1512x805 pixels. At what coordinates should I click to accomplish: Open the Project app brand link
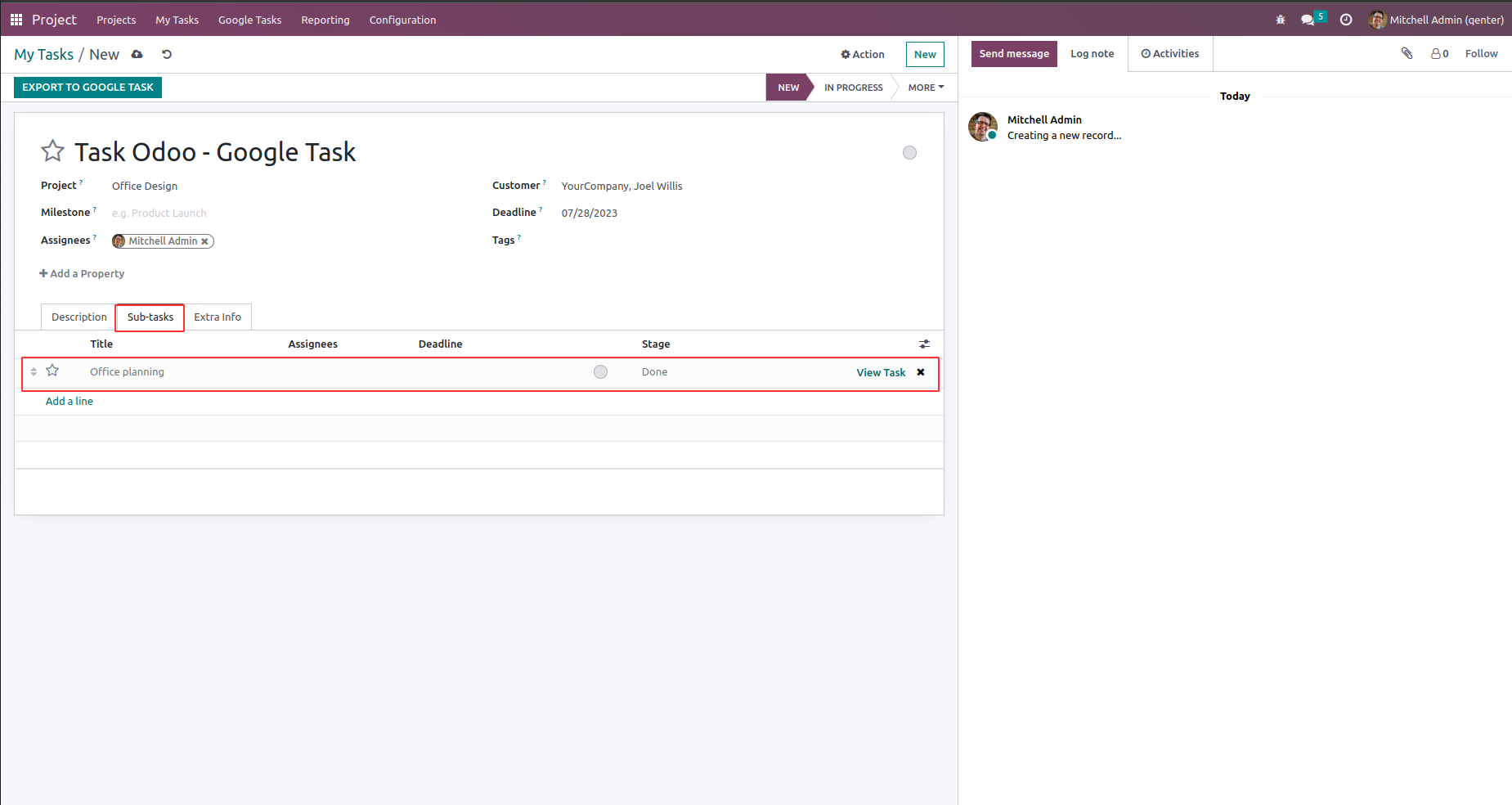[x=54, y=20]
